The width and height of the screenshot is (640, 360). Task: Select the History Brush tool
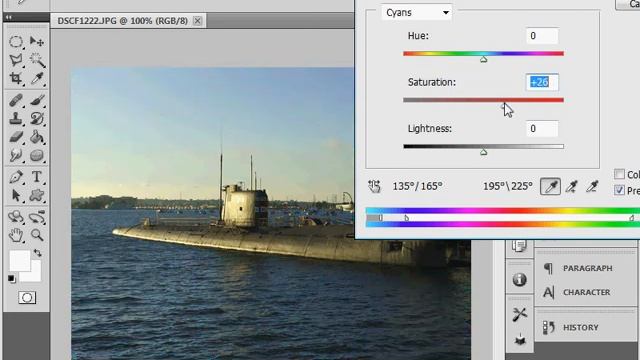coord(37,118)
